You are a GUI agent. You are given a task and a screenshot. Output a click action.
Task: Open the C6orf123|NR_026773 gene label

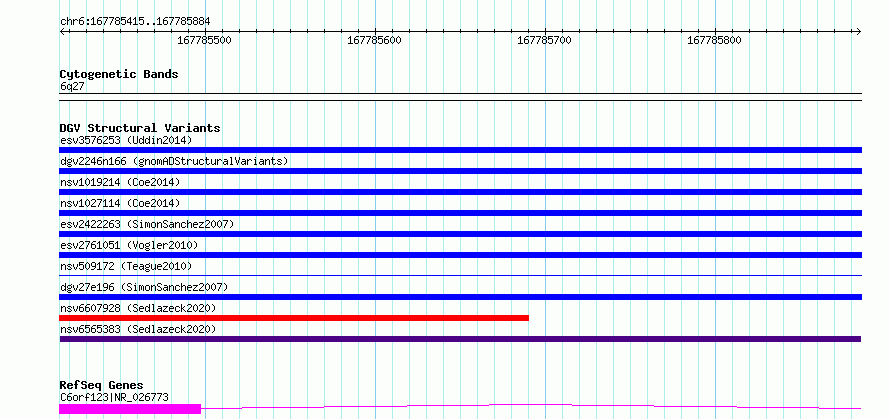click(114, 397)
